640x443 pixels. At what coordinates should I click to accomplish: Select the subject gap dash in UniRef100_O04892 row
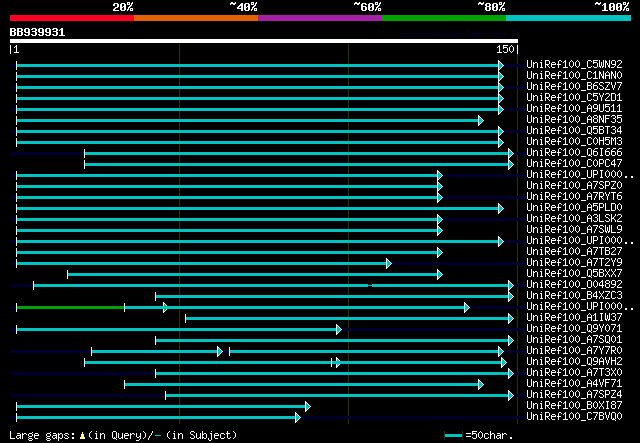370,285
